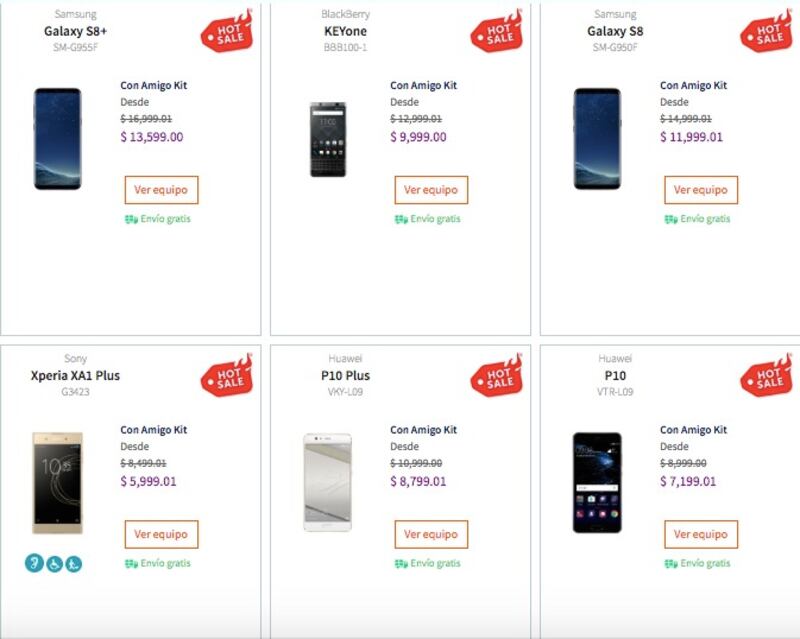
Task: Open "Ver equipo" for the BlackBerry KEYone
Action: click(x=431, y=190)
